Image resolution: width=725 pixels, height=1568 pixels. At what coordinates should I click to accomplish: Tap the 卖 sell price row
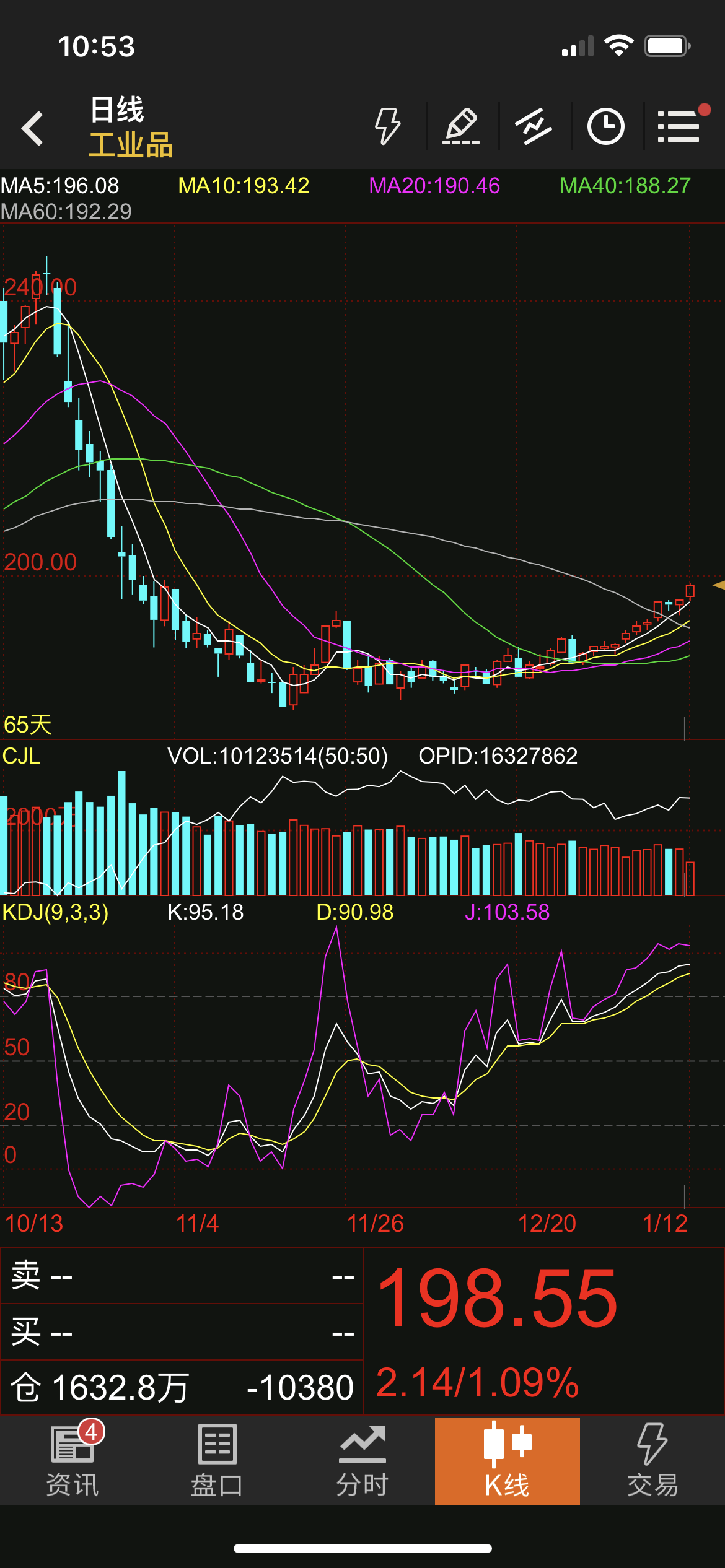point(182,1277)
